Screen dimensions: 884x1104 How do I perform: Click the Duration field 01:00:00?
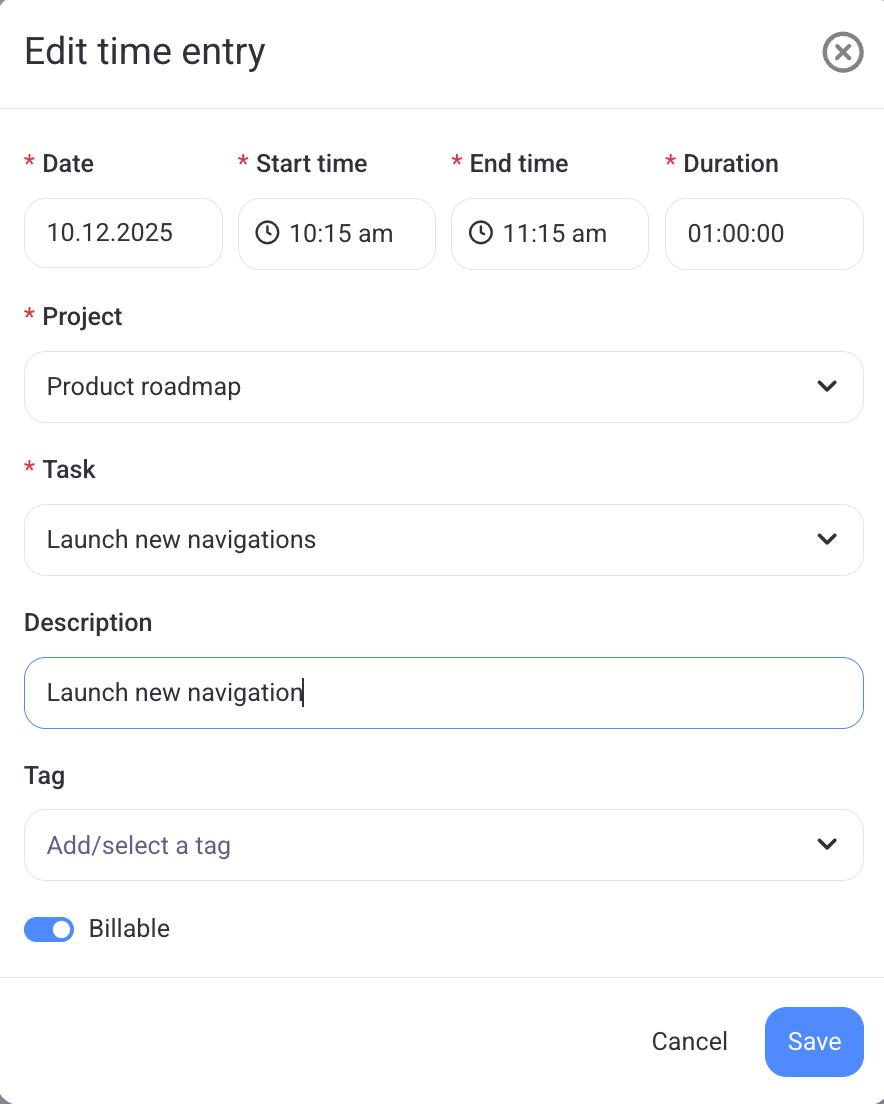764,233
